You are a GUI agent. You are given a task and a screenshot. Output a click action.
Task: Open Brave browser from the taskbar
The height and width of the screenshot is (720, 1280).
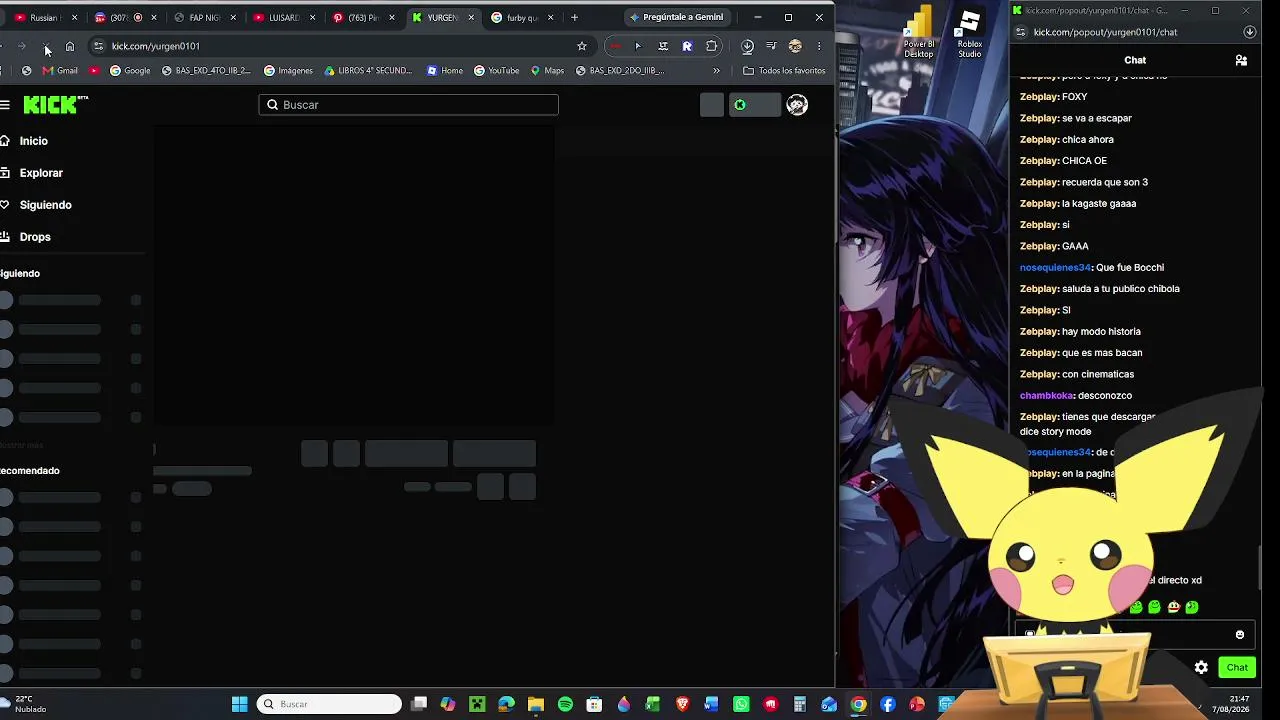pos(683,704)
